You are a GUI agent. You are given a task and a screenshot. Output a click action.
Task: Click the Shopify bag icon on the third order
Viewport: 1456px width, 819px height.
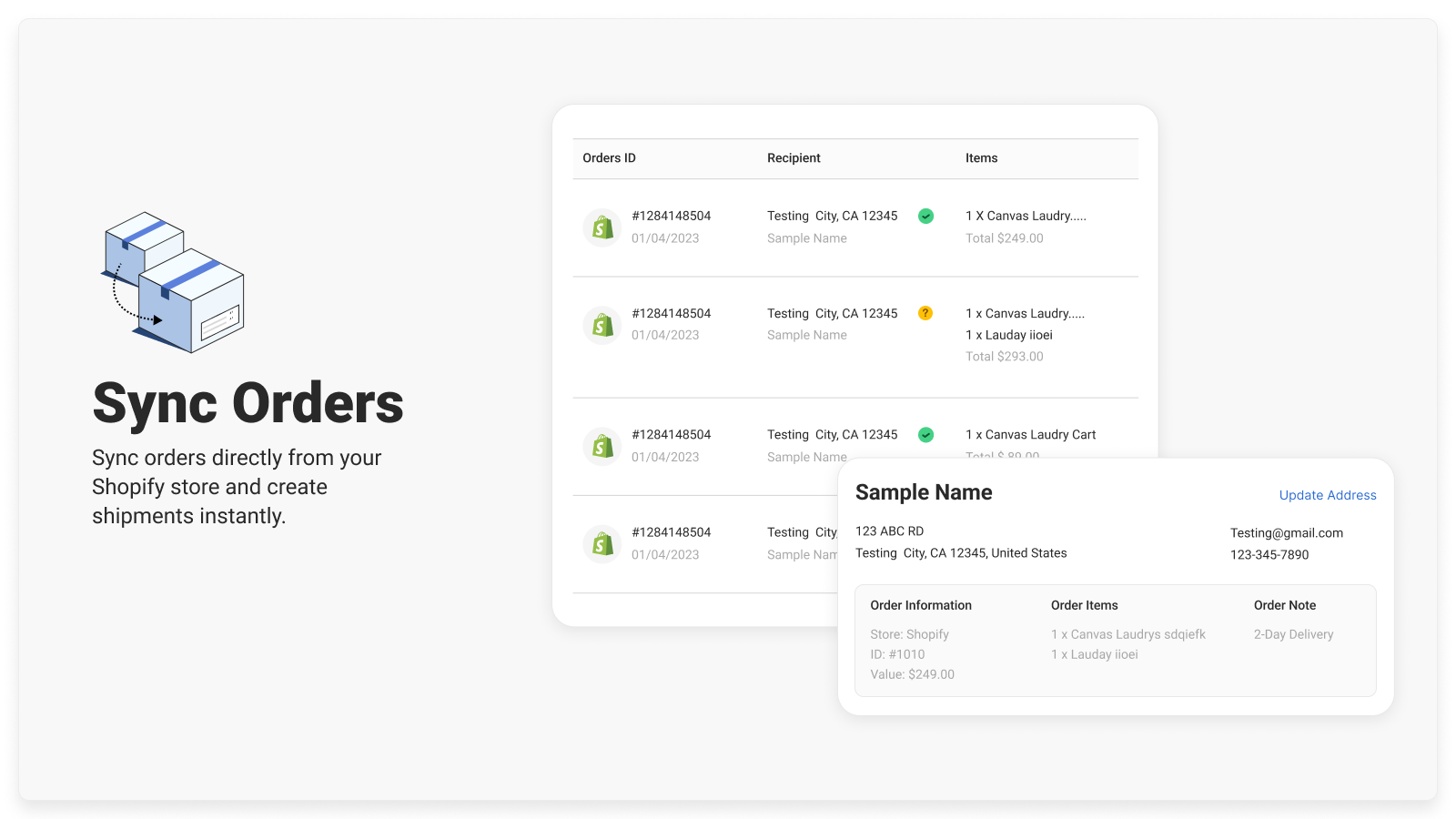click(x=602, y=446)
